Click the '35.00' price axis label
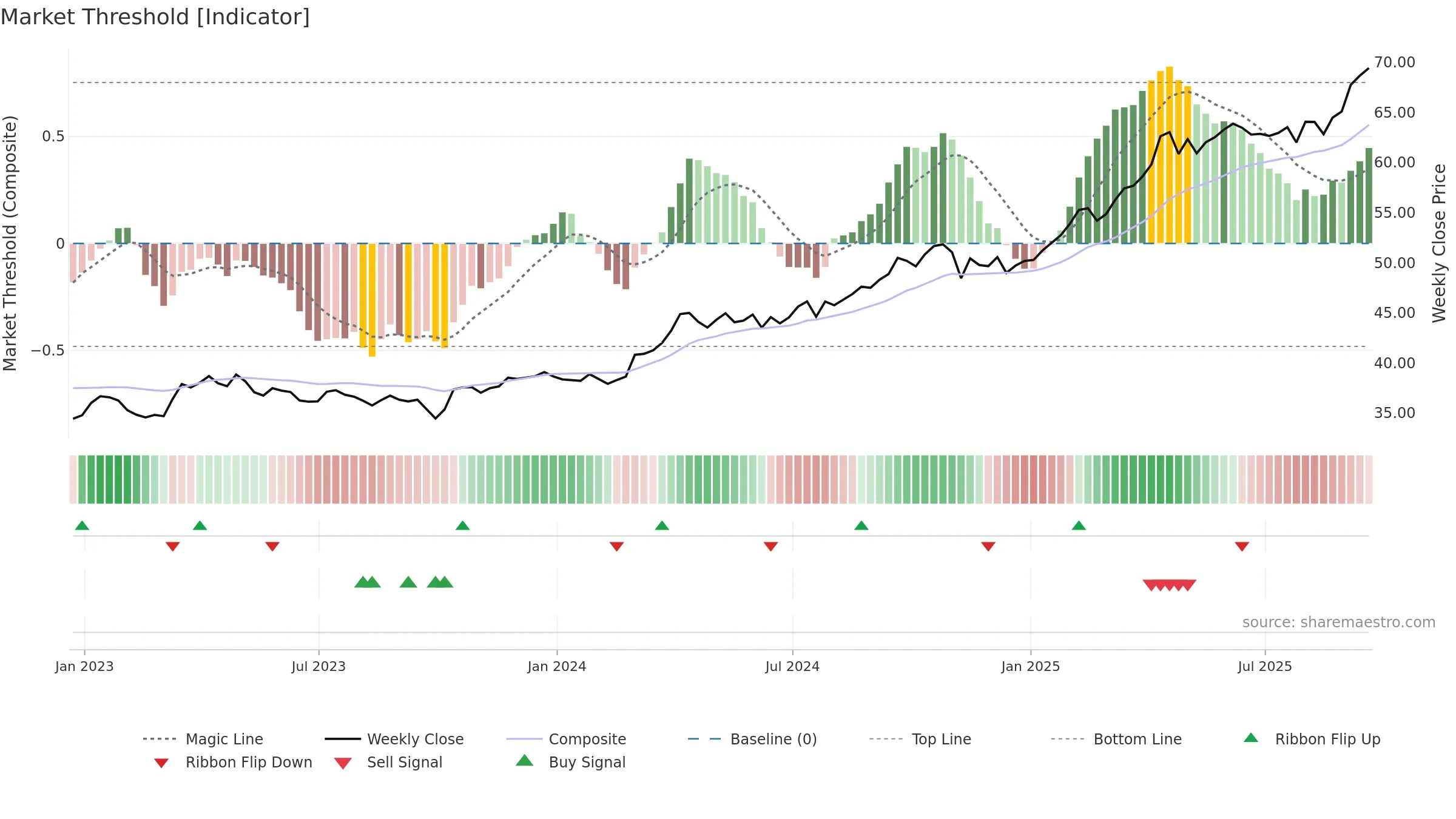Screen dimensions: 1456x819 click(1394, 413)
